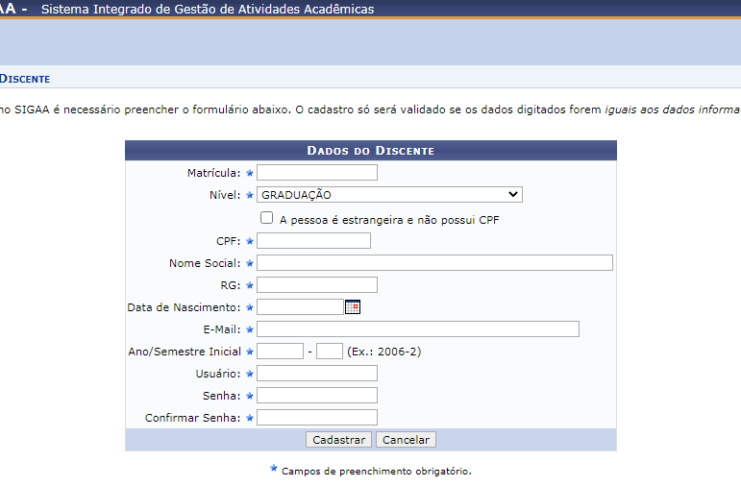This screenshot has width=741, height=486.
Task: Check the foreigner without CPF checkbox
Action: 266,218
